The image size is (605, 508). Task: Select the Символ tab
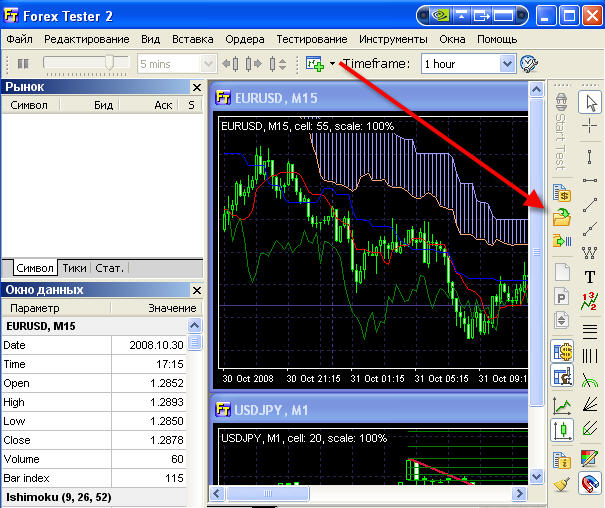tap(35, 268)
